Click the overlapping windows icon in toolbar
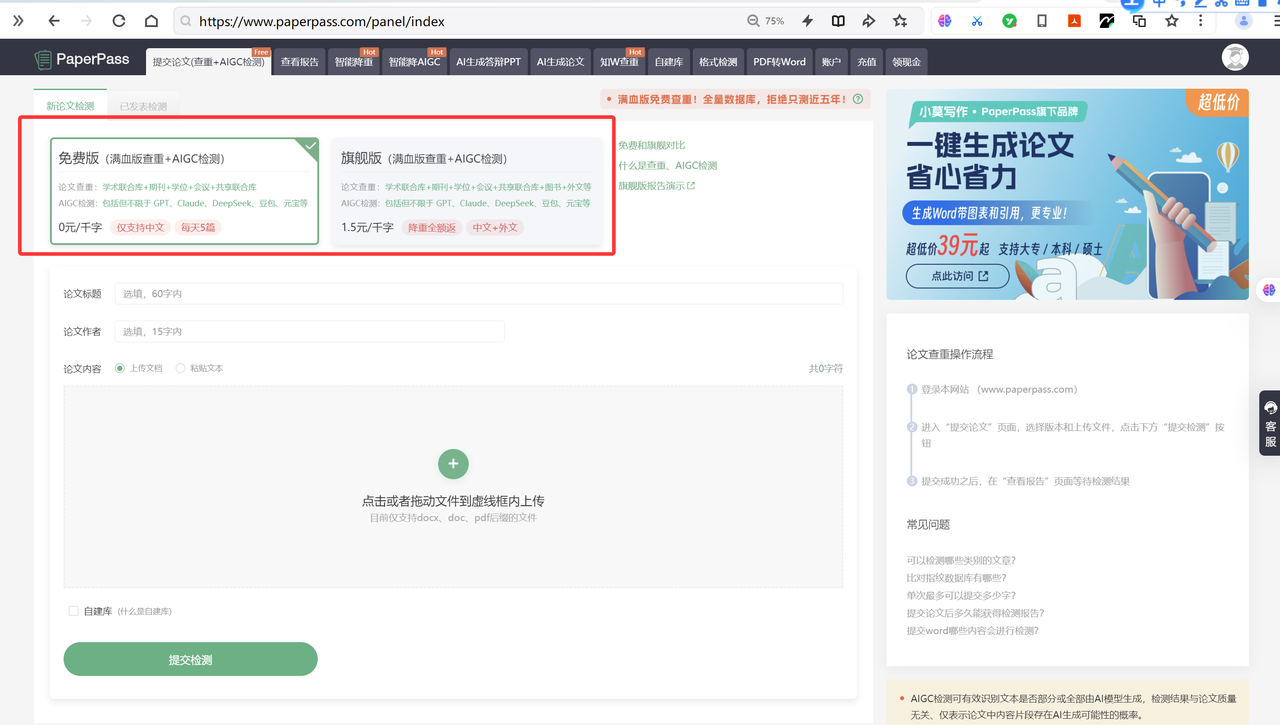This screenshot has width=1280, height=725. pos(1139,21)
